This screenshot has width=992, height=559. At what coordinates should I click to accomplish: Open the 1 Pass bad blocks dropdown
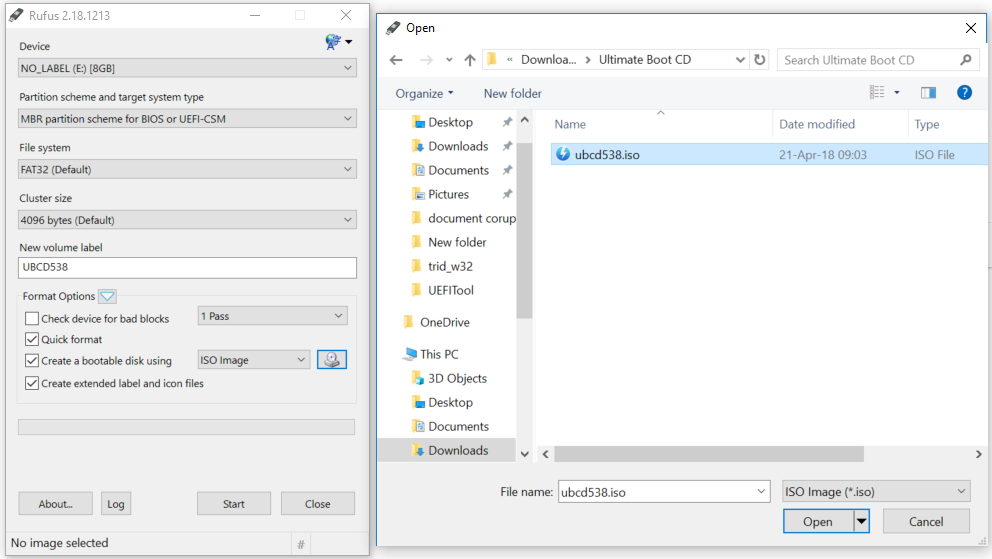[273, 316]
